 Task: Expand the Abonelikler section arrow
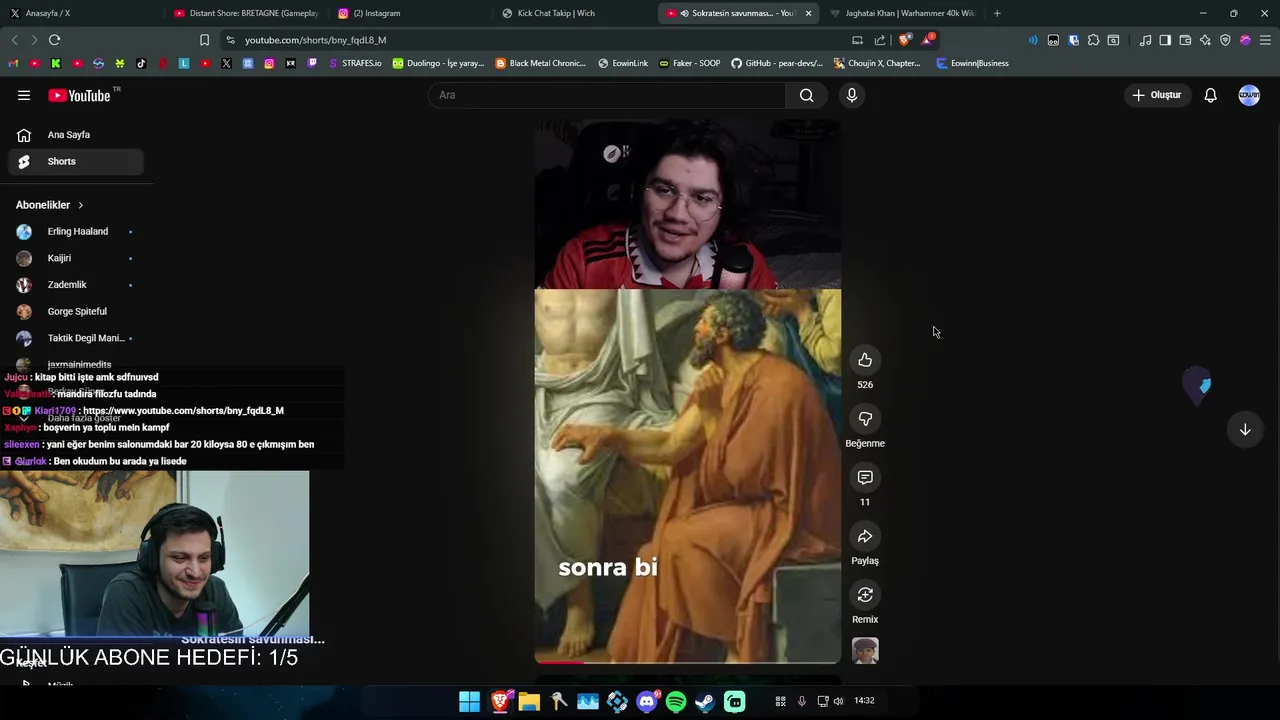(81, 205)
